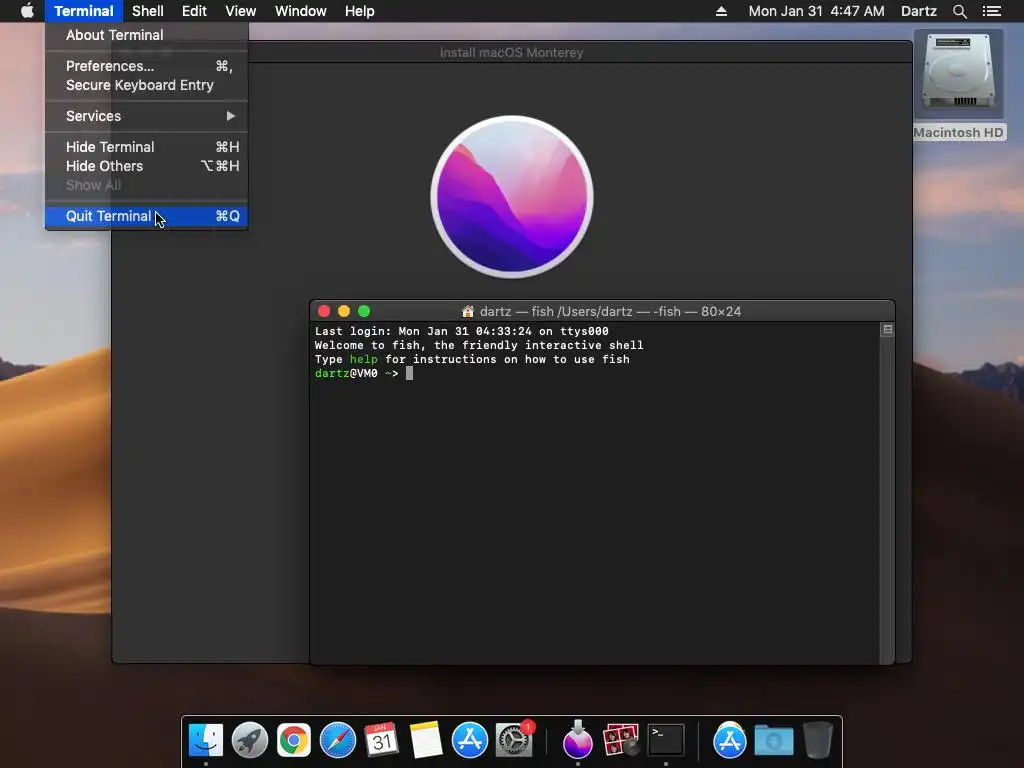Viewport: 1024px width, 768px height.
Task: Open Photo Booth from the Dock
Action: [x=621, y=741]
